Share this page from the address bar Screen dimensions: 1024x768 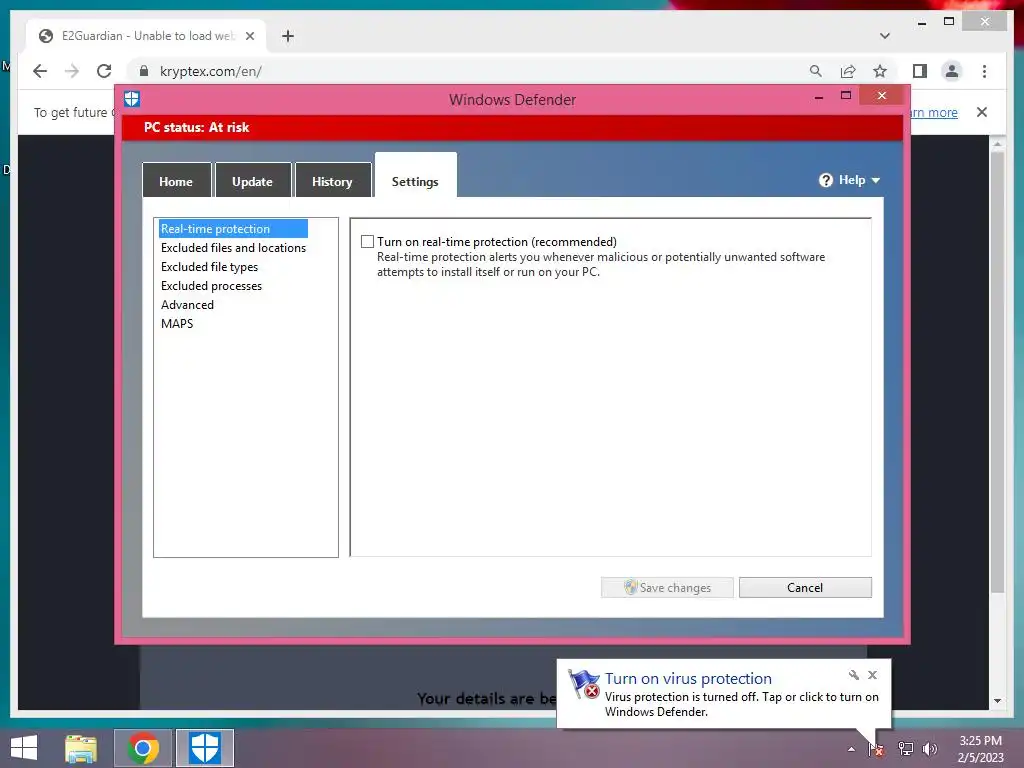(x=848, y=71)
